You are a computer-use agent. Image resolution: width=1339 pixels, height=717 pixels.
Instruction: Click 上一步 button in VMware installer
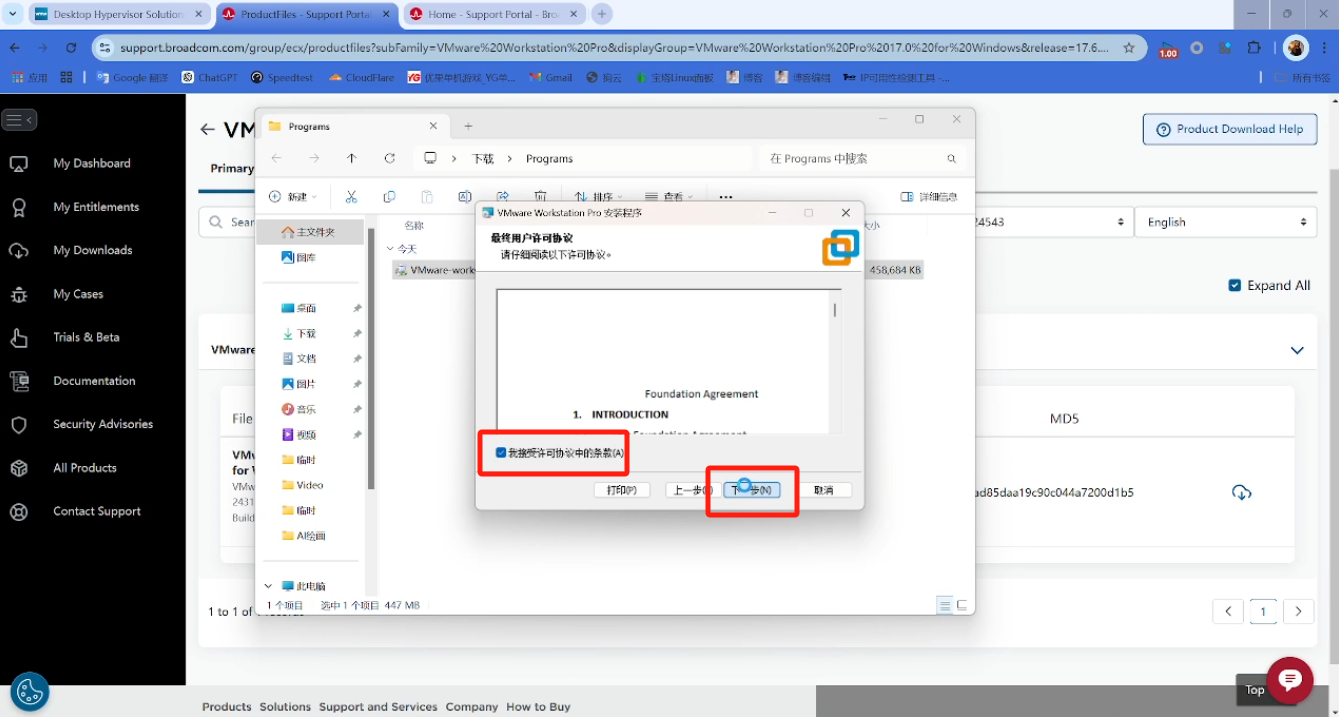click(690, 490)
